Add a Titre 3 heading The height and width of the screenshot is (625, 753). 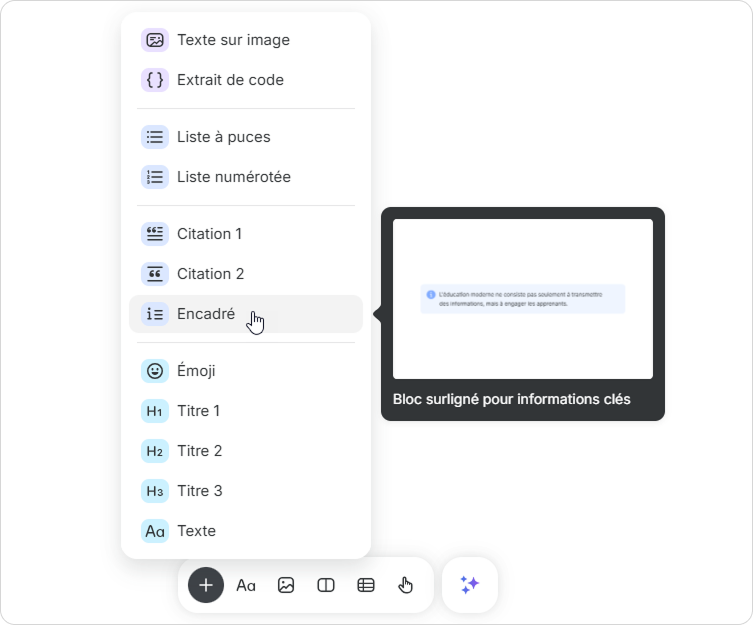click(x=199, y=491)
